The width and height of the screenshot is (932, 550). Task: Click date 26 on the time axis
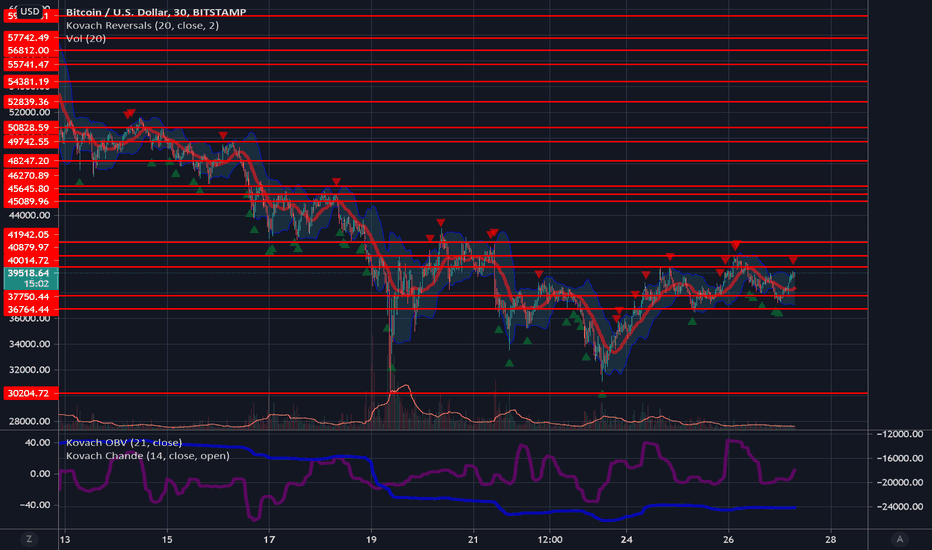729,540
